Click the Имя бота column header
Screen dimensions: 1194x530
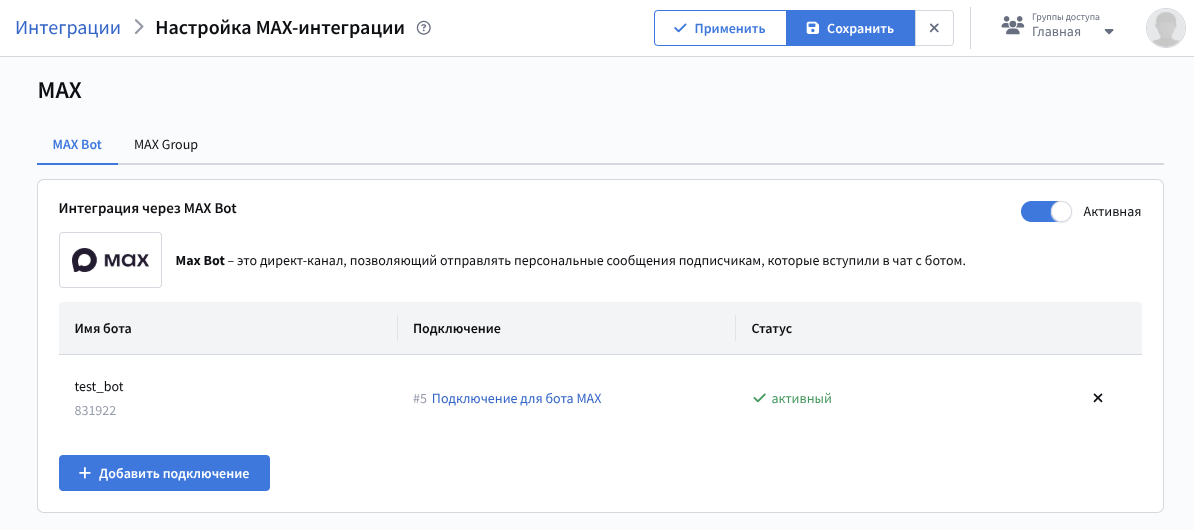(103, 328)
